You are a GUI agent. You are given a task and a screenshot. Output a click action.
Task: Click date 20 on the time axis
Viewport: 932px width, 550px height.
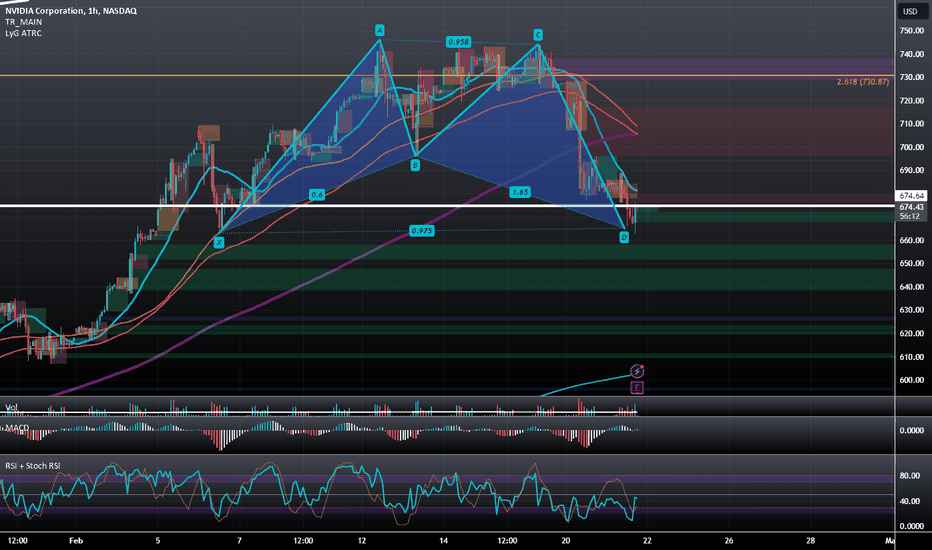pos(565,540)
